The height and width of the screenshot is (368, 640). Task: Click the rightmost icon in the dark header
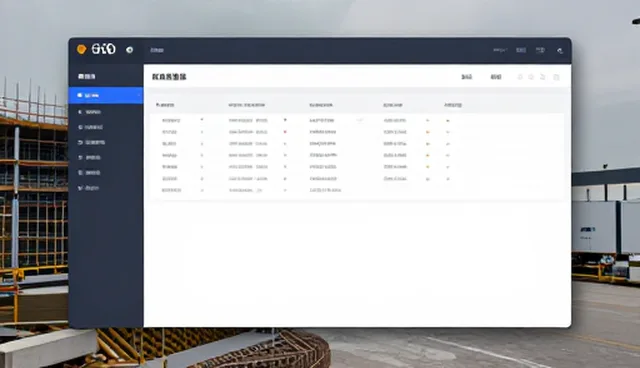pos(560,51)
